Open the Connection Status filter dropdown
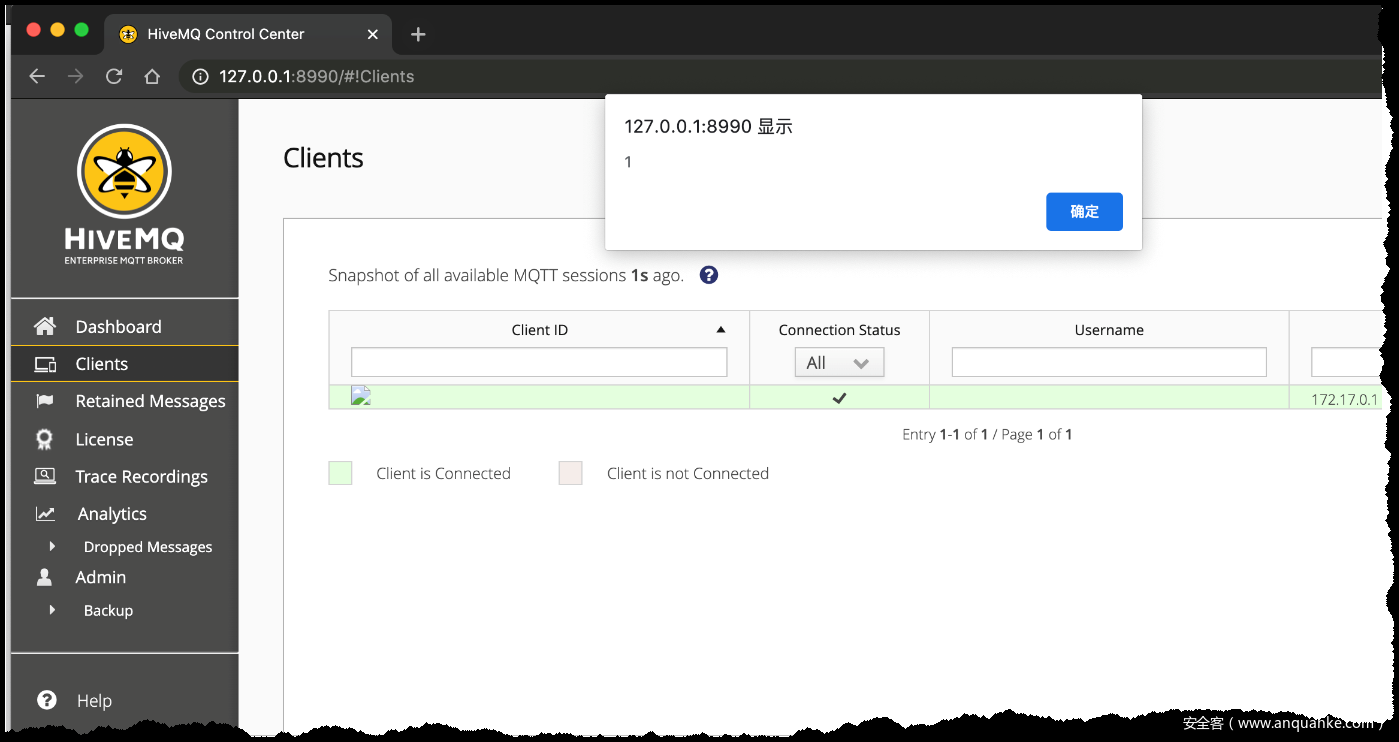Viewport: 1399px width, 742px height. tap(839, 363)
